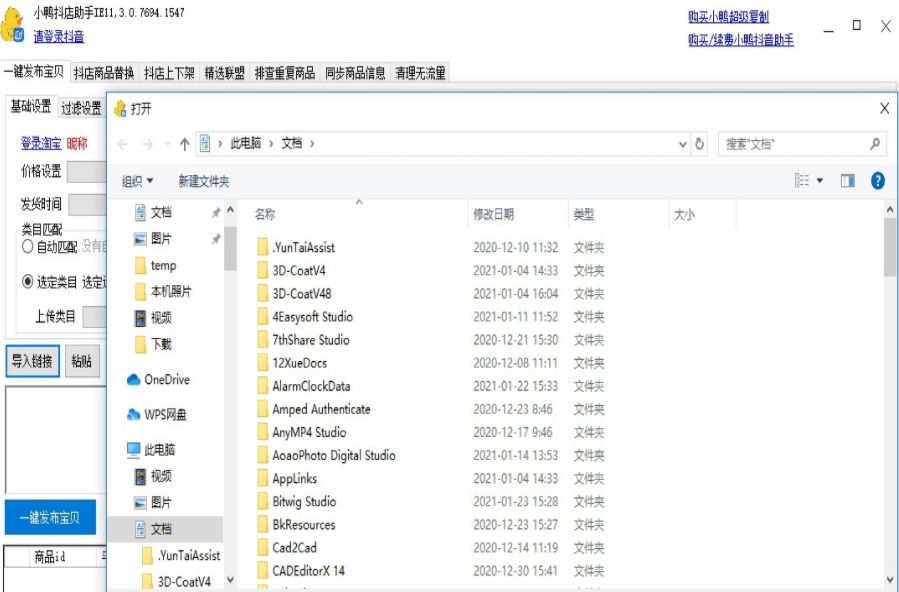Open WPS网盘 in the navigation pane

(157, 414)
